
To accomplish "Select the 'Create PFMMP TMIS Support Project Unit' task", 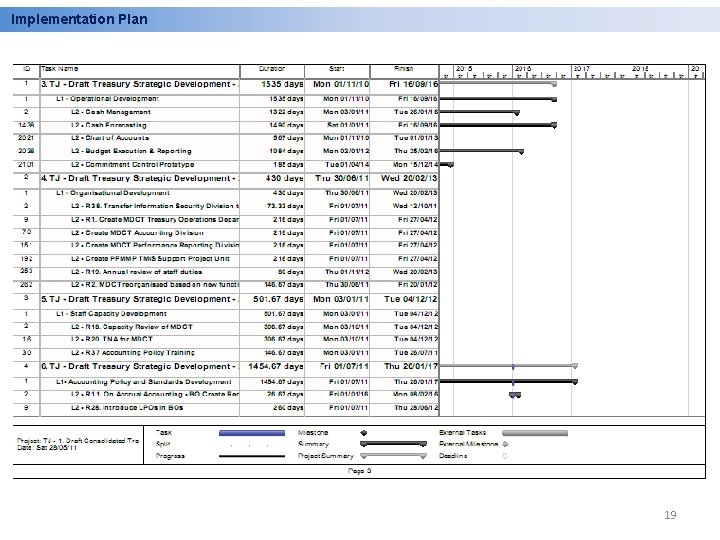I will coord(150,259).
